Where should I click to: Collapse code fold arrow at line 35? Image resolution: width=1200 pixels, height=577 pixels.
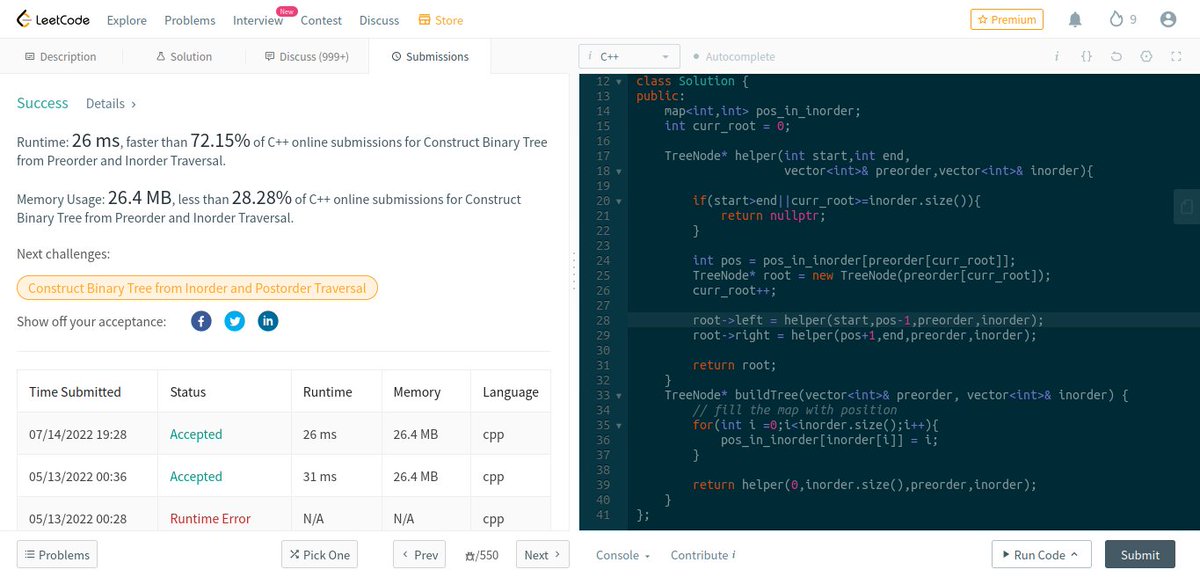(x=620, y=426)
